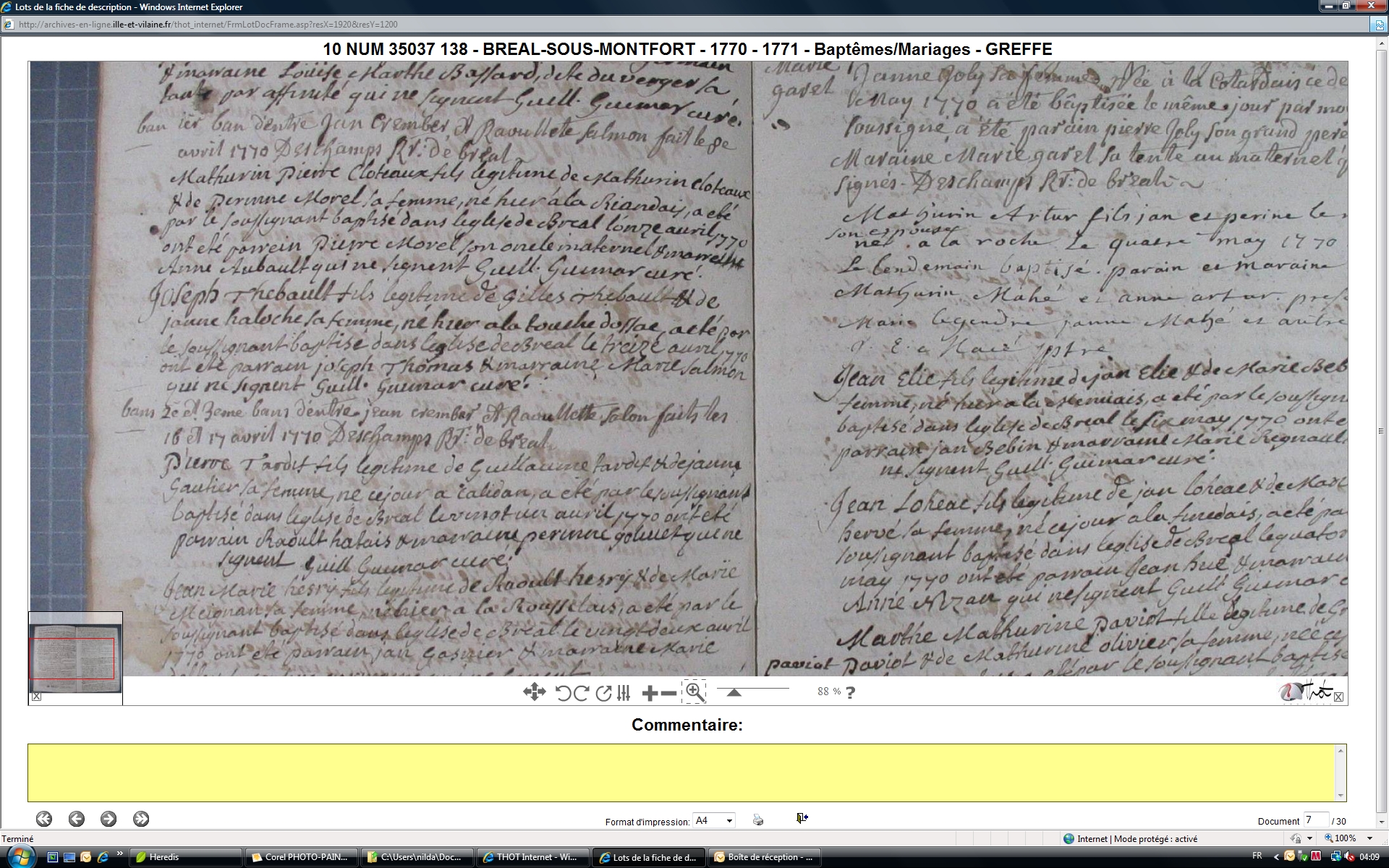Zoom out with the minus icon
The image size is (1389, 868).
point(669,694)
